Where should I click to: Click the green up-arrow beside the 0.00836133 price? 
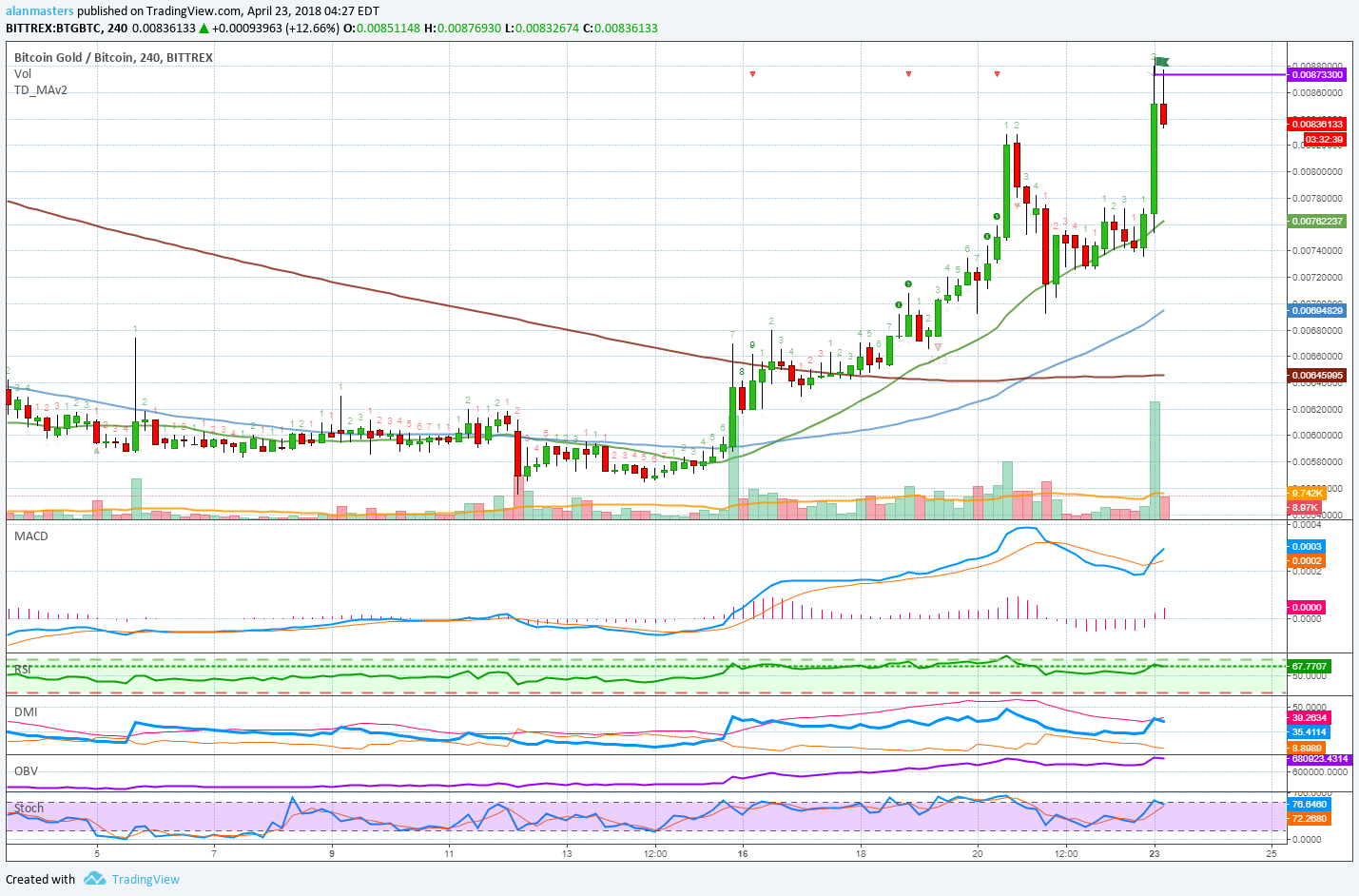(204, 28)
